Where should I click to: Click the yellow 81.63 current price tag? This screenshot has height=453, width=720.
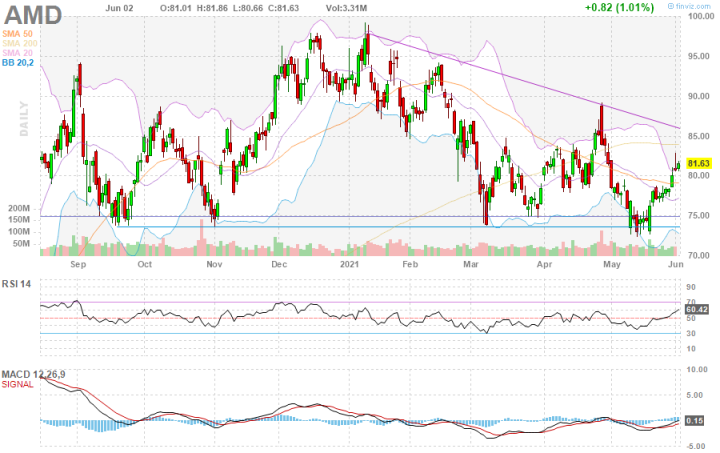(698, 163)
